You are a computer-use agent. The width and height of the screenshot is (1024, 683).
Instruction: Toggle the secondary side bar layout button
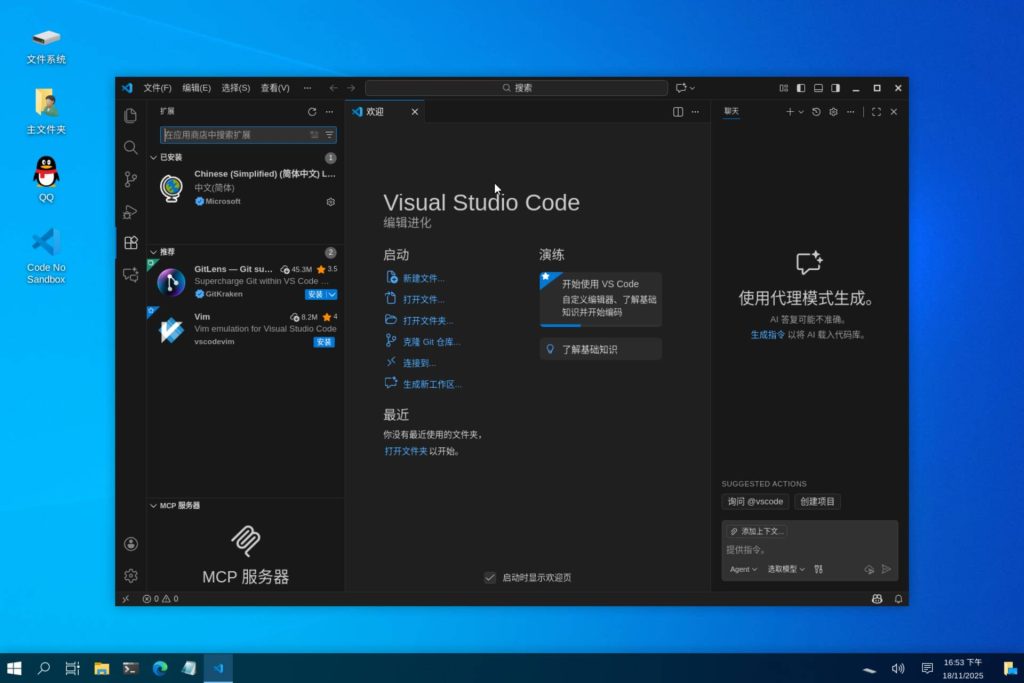coord(835,88)
